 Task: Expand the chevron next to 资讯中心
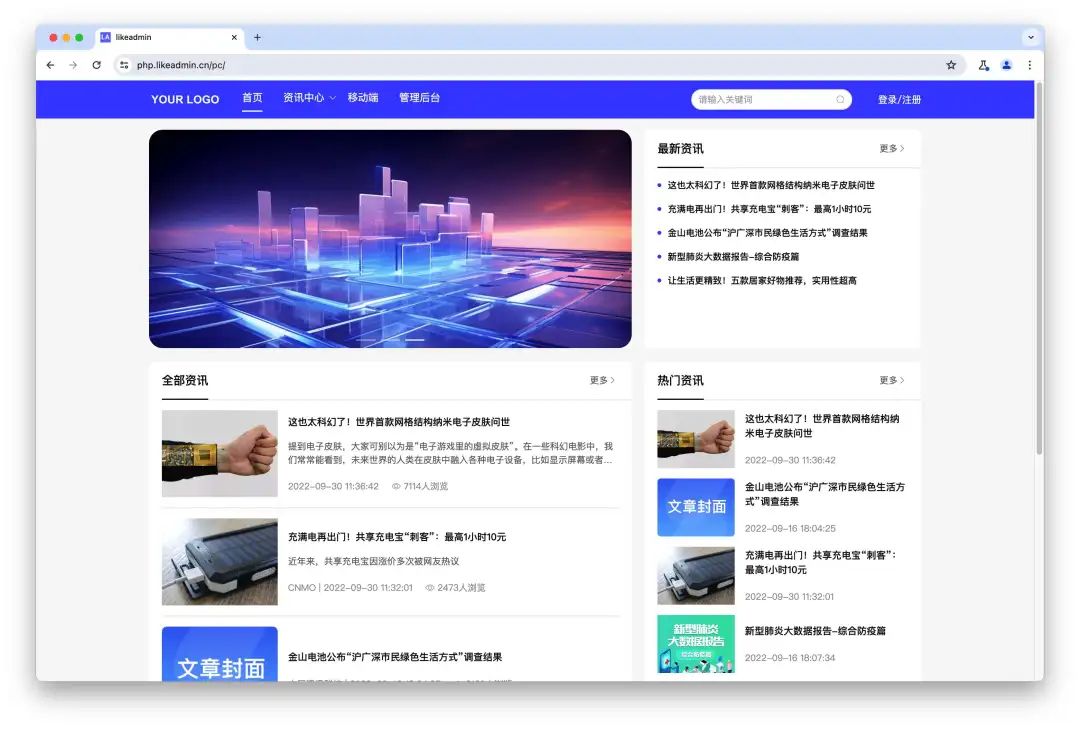[333, 98]
